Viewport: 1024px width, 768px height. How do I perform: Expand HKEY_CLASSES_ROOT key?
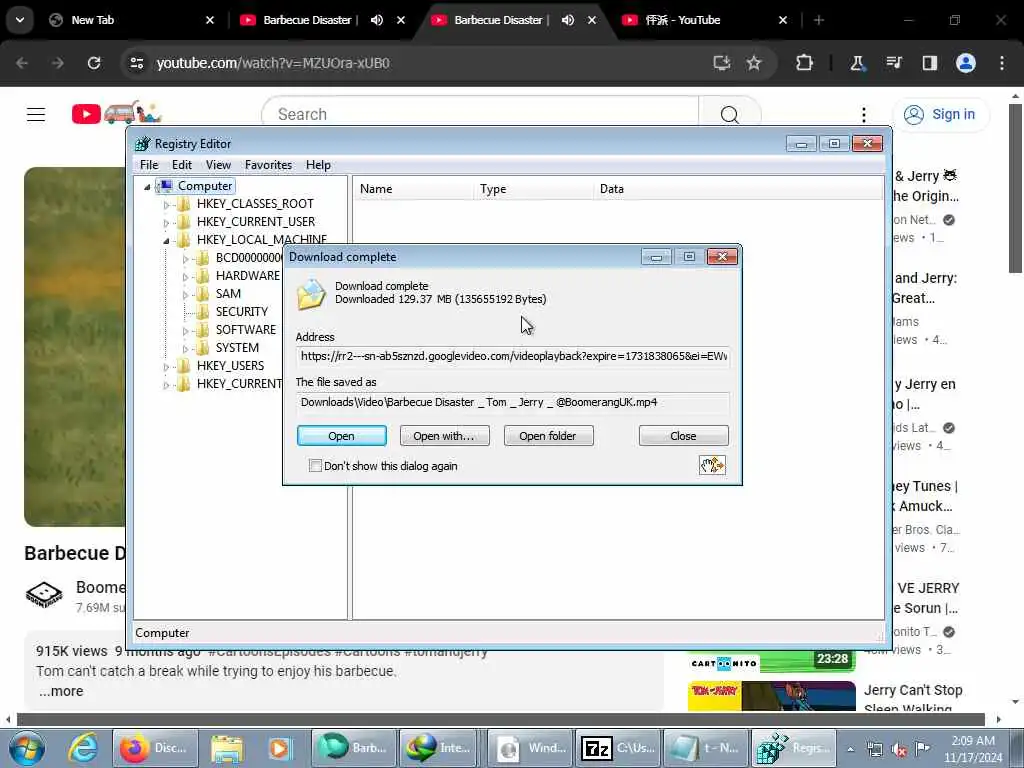point(166,204)
